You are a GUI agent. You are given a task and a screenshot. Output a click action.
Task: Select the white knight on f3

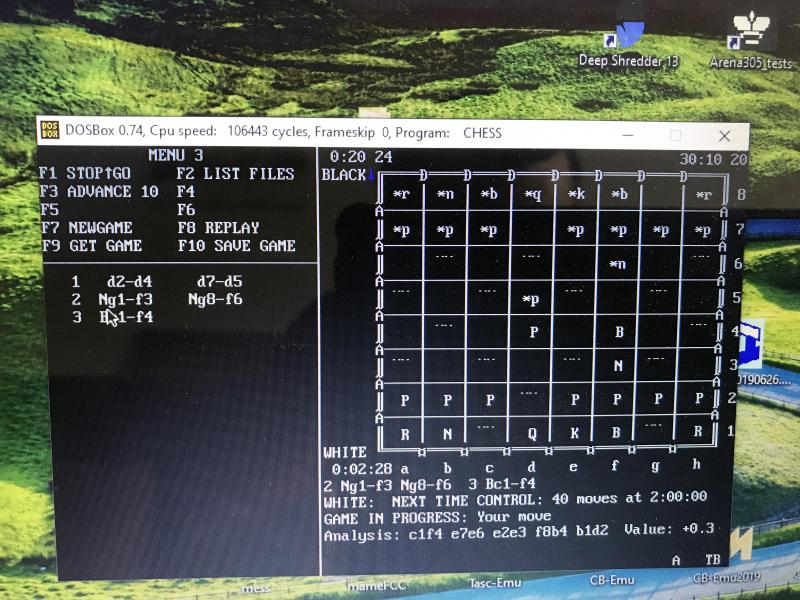[x=618, y=366]
